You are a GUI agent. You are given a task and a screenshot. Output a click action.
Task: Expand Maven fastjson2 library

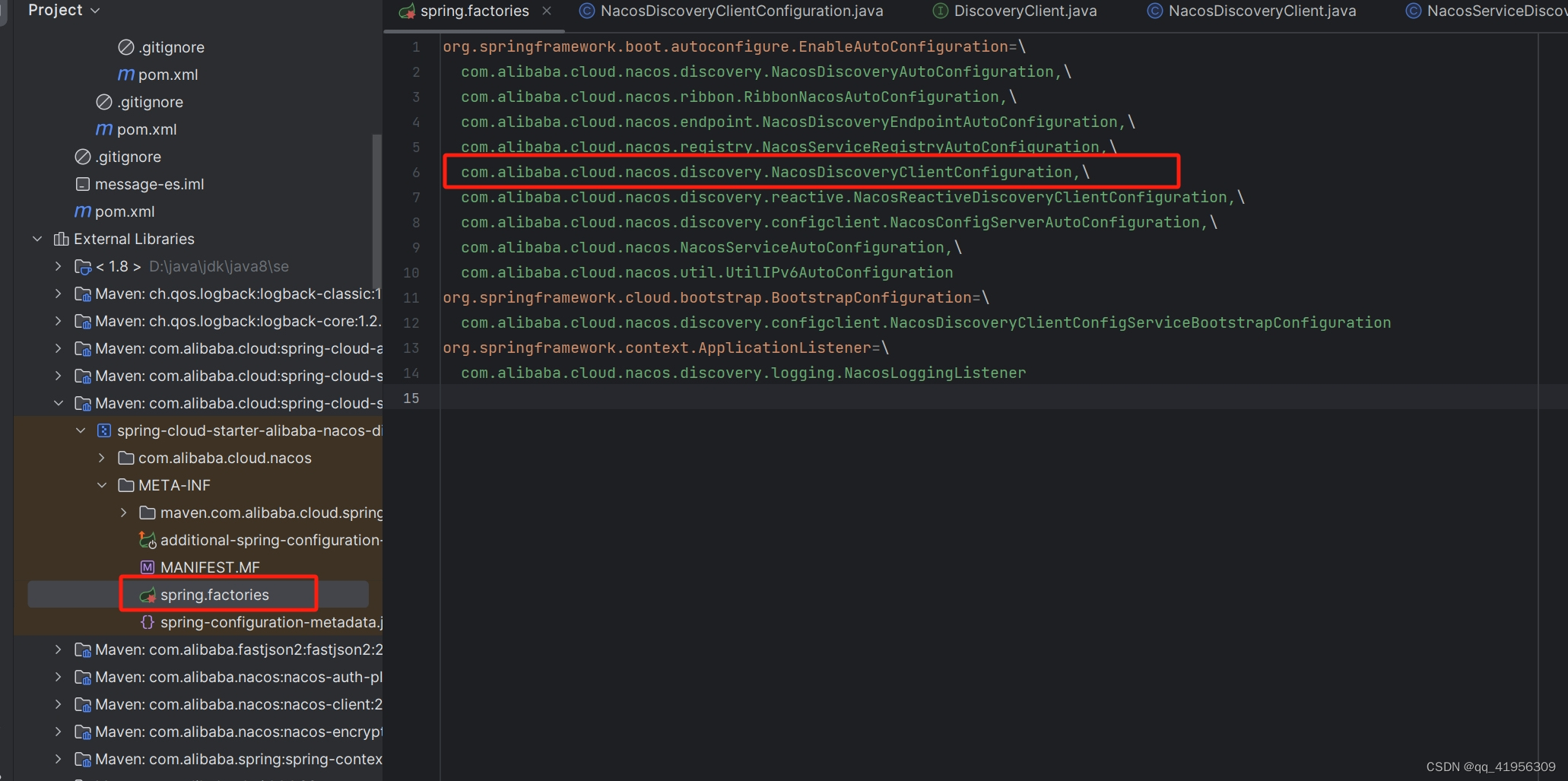pos(59,649)
